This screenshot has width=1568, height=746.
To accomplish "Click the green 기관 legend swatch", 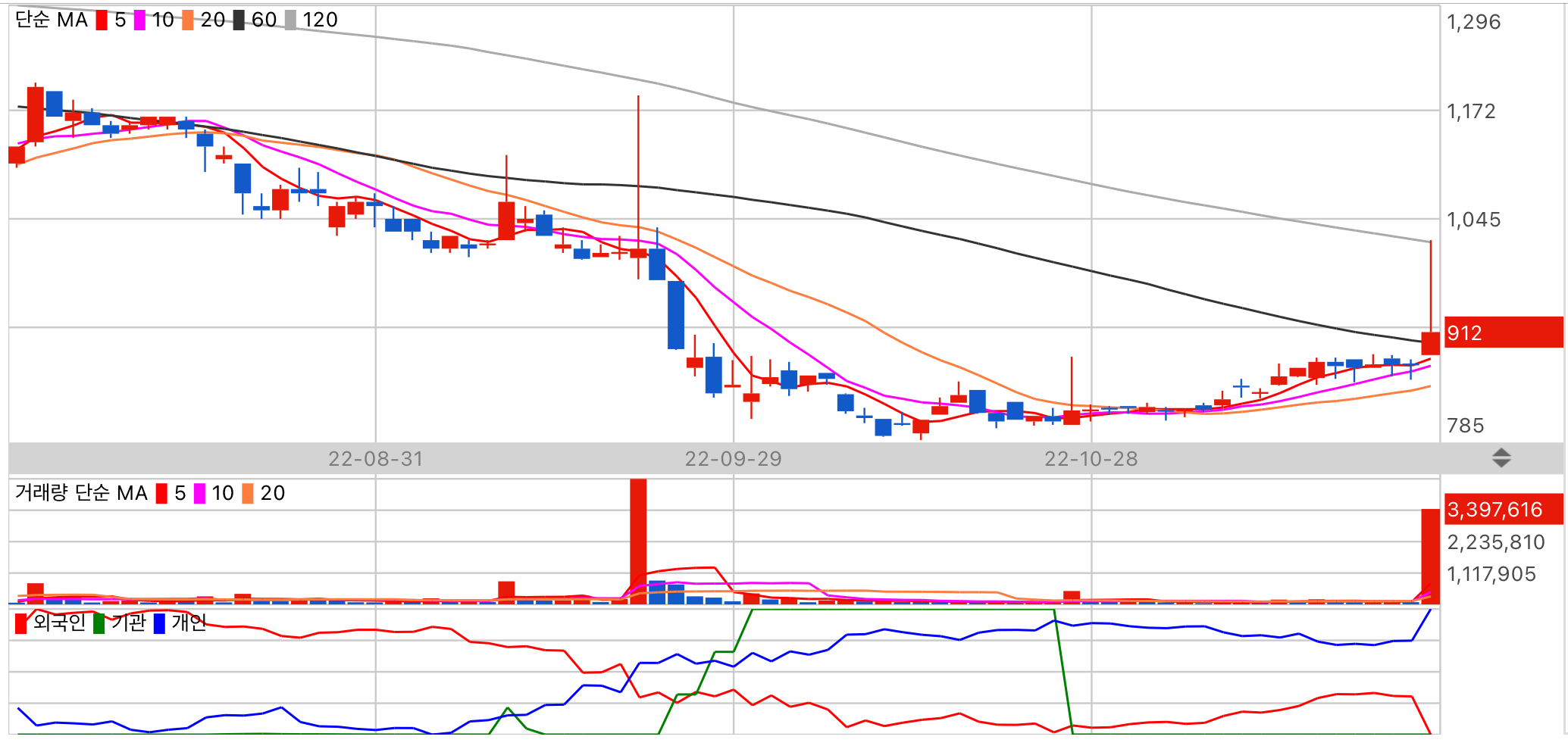I will coord(99,623).
